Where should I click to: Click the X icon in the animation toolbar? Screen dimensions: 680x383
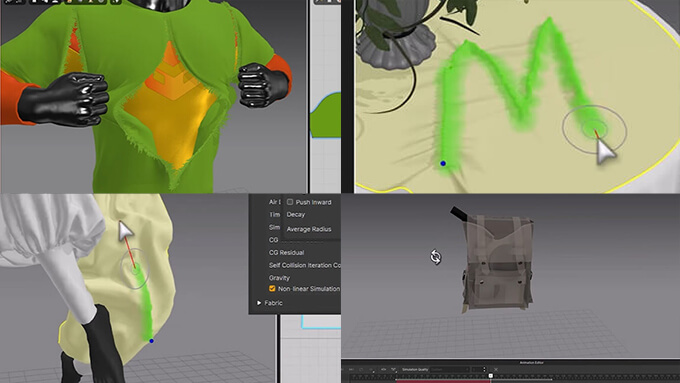[496, 370]
